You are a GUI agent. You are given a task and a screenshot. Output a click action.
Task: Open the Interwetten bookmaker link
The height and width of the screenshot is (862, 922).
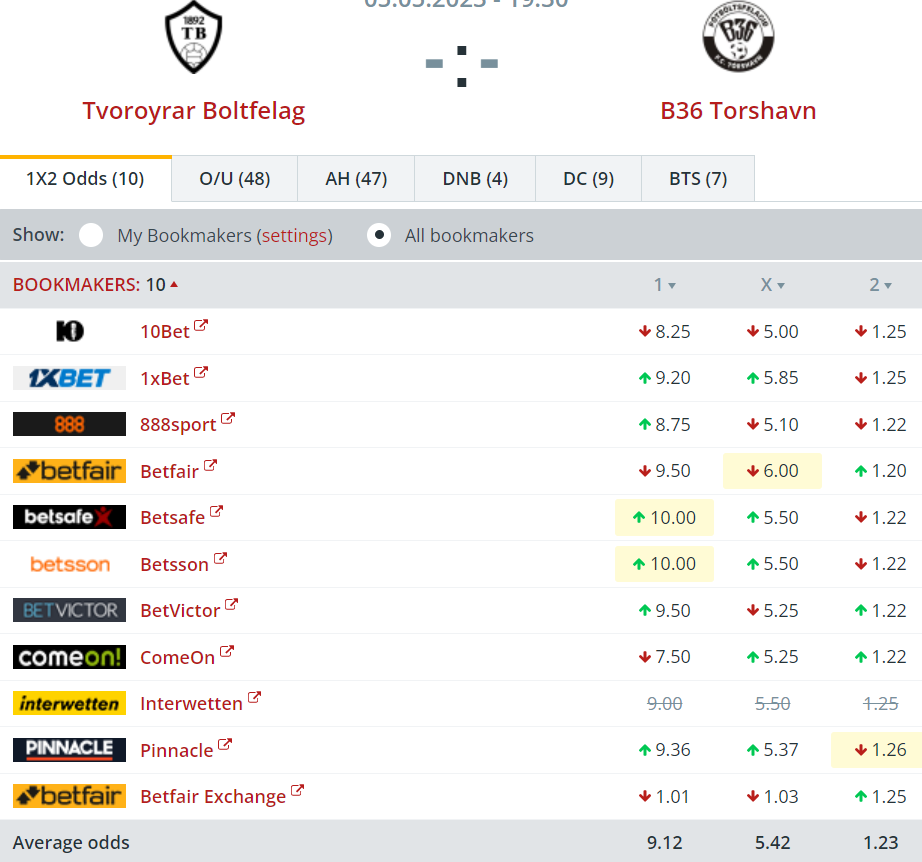coord(191,704)
